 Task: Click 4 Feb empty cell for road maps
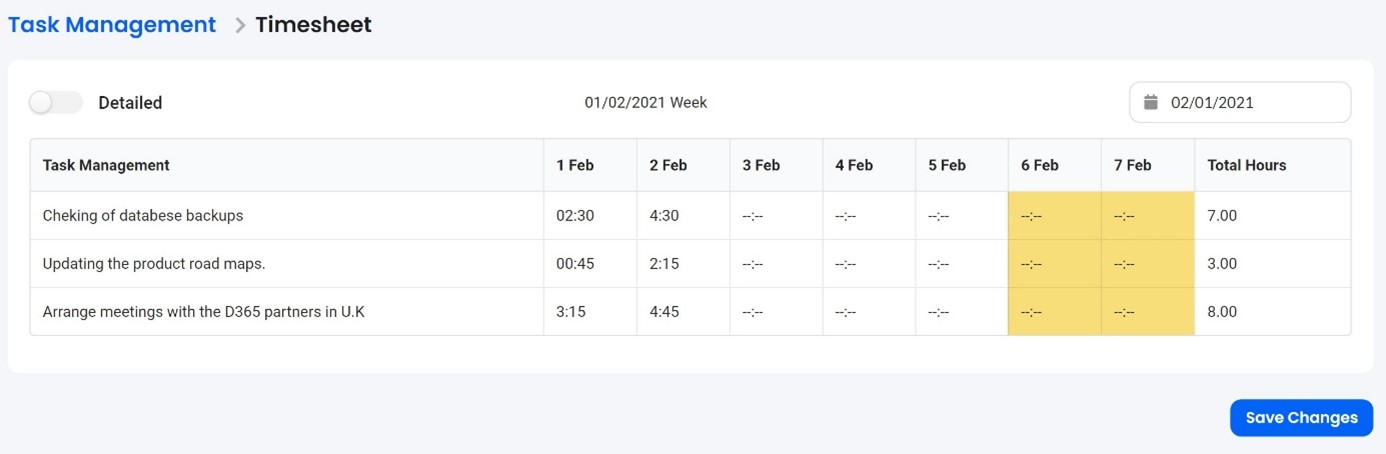tap(868, 264)
